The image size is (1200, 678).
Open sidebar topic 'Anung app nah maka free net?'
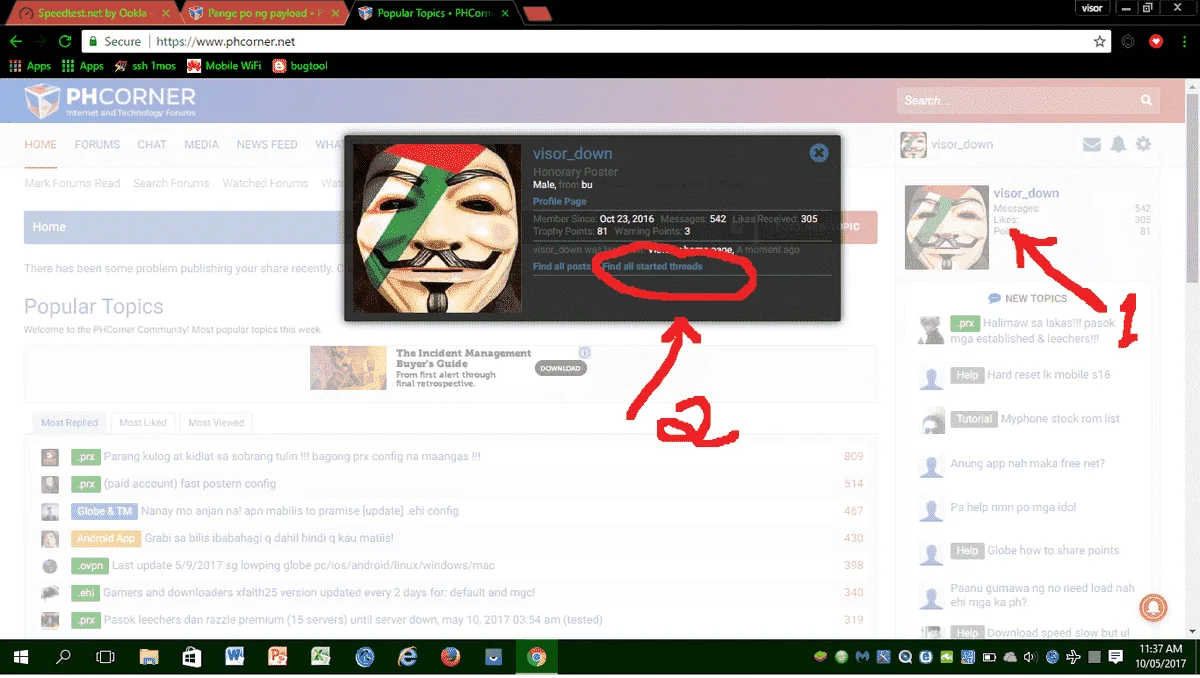click(x=1027, y=464)
